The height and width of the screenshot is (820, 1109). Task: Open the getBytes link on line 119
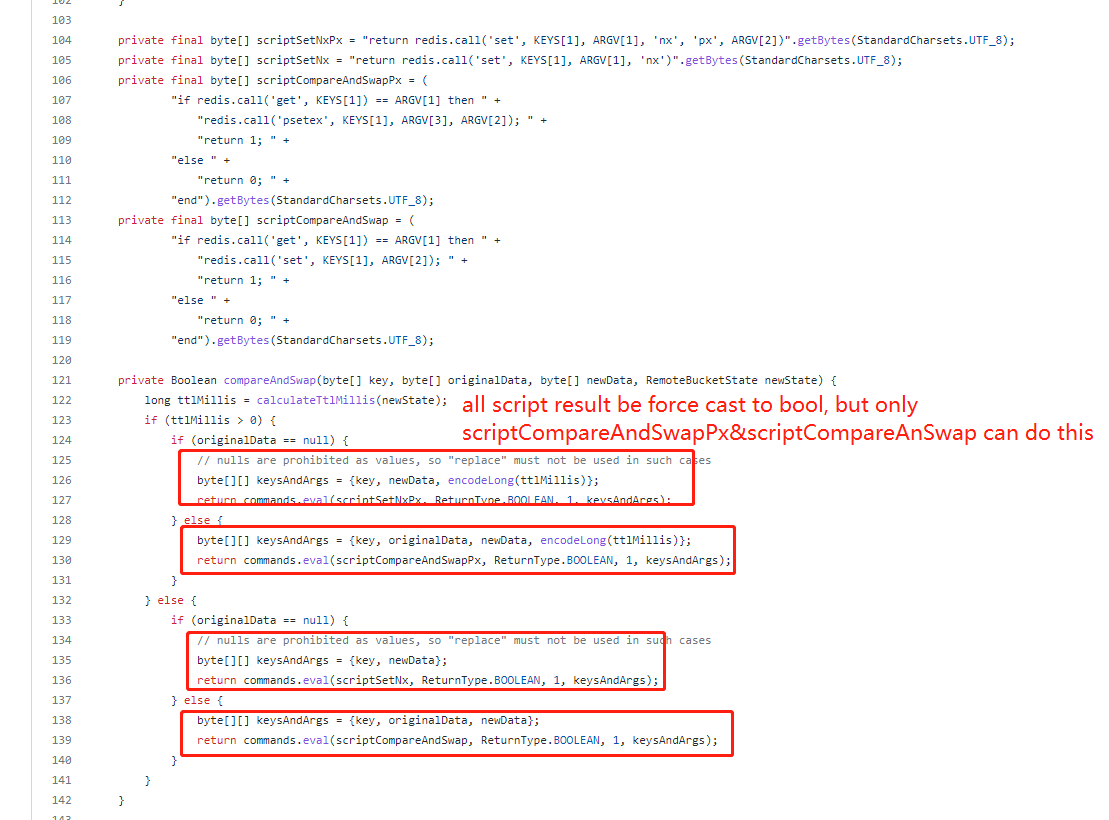tap(242, 340)
